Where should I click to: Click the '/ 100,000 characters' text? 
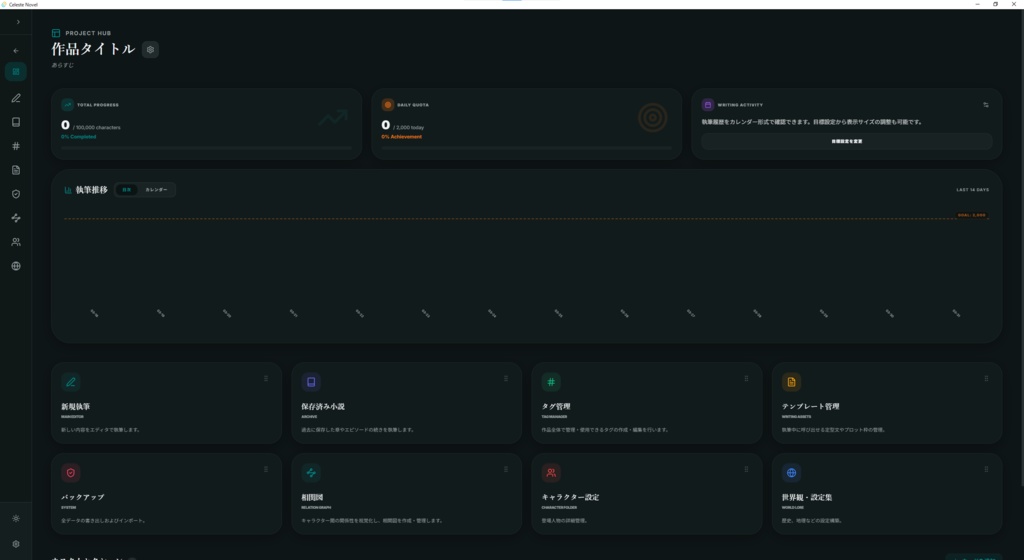pos(97,127)
